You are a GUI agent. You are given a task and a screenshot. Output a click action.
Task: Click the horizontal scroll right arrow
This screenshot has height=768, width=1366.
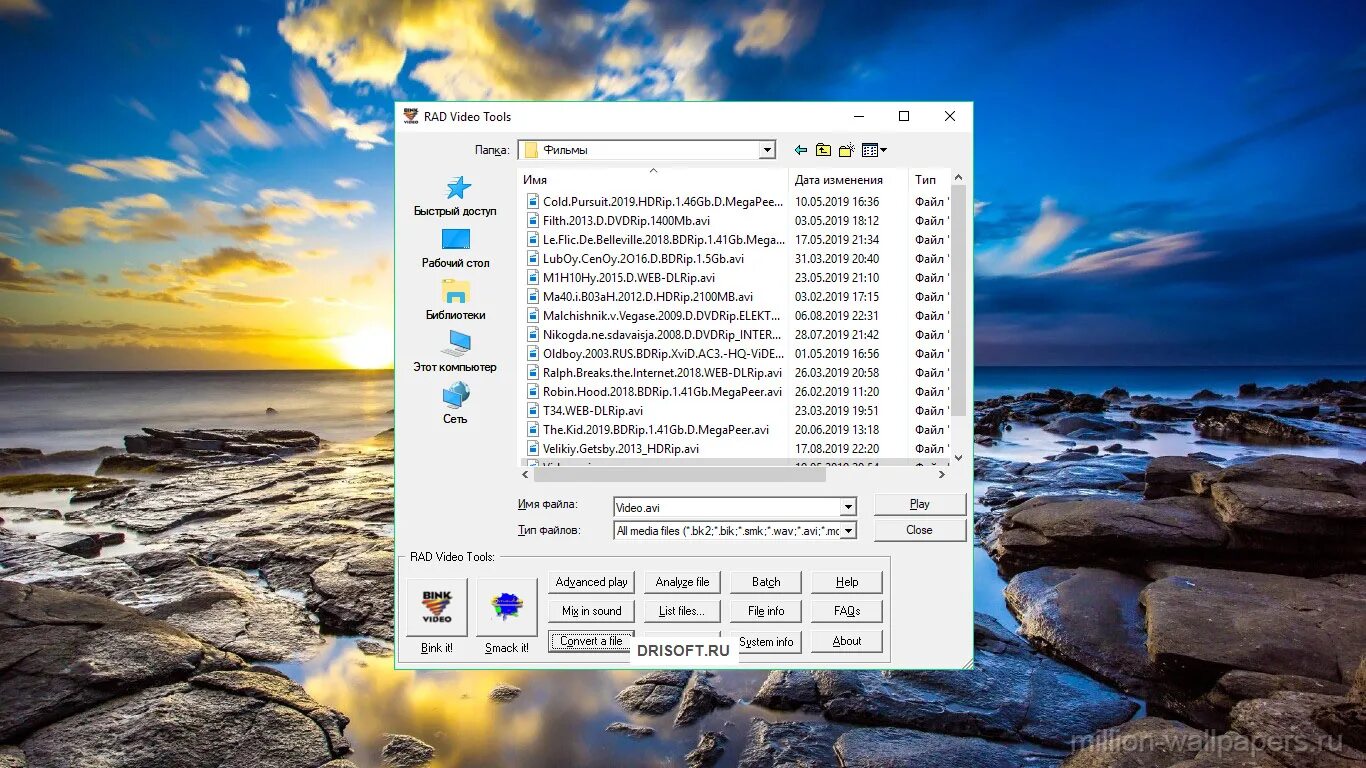[942, 474]
